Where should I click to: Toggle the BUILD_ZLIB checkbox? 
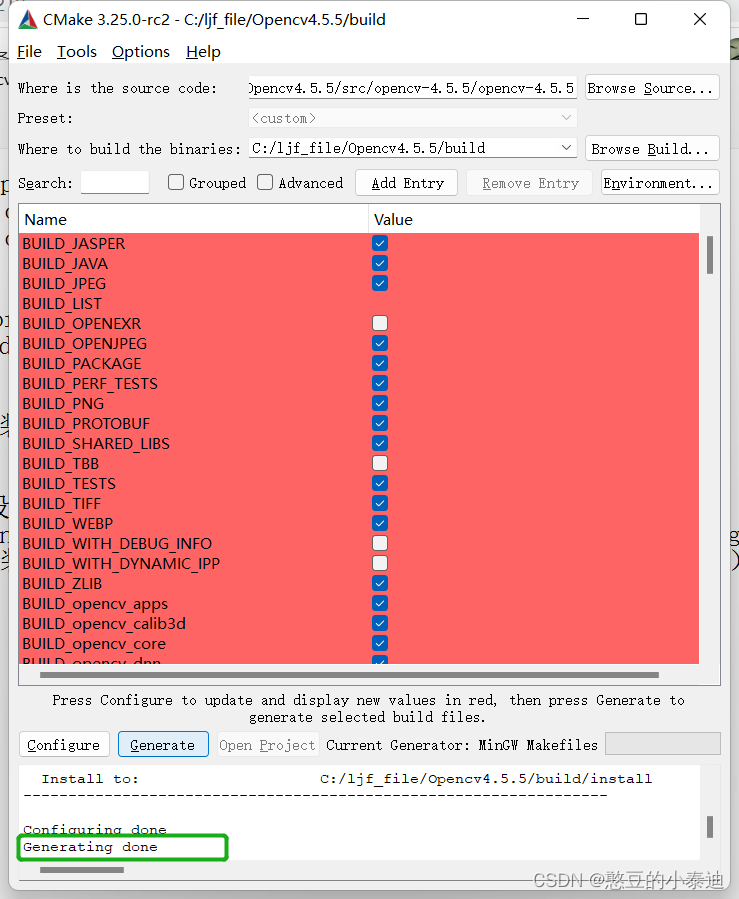[380, 583]
